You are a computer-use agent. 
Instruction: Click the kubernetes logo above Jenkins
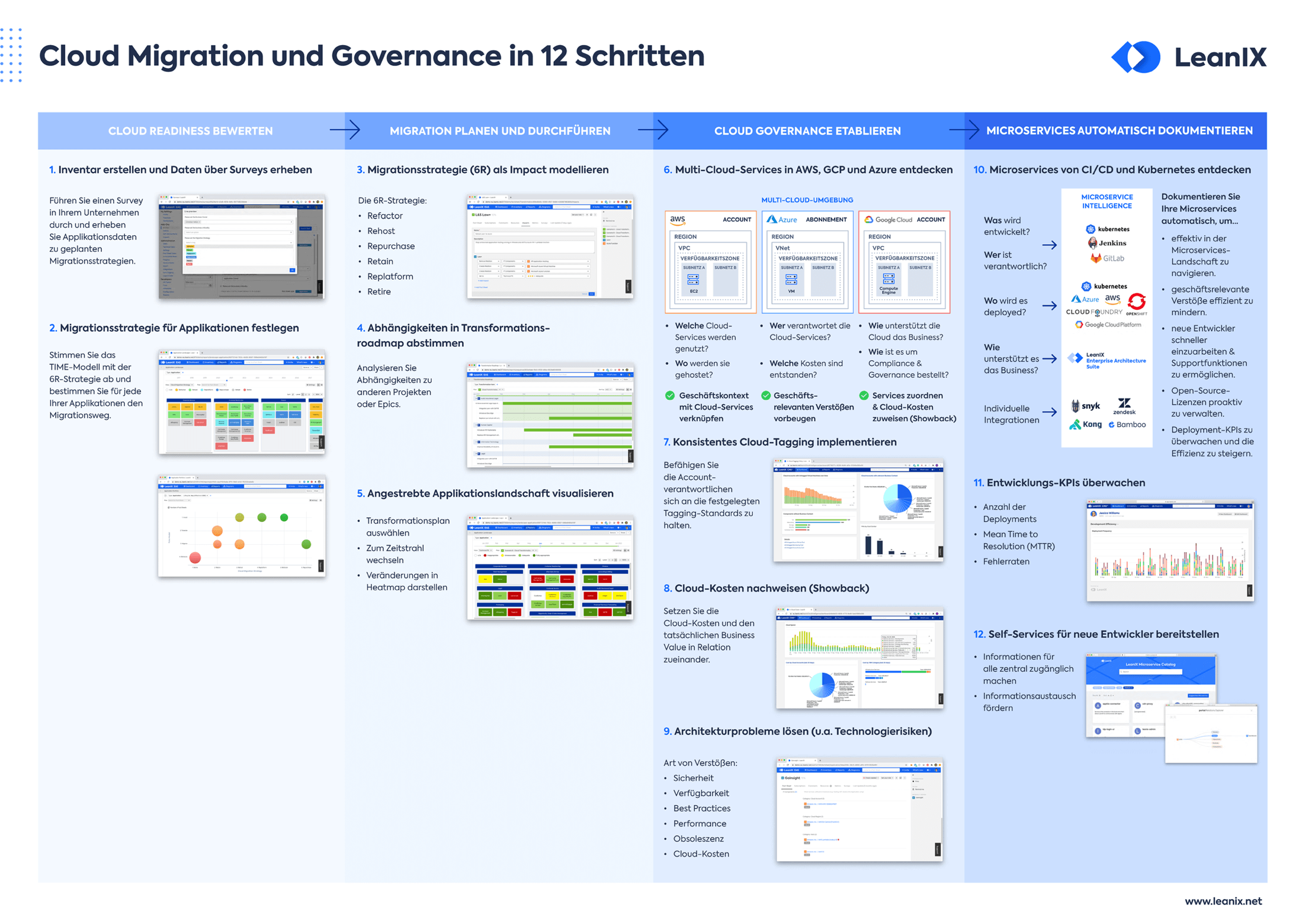pos(1107,229)
